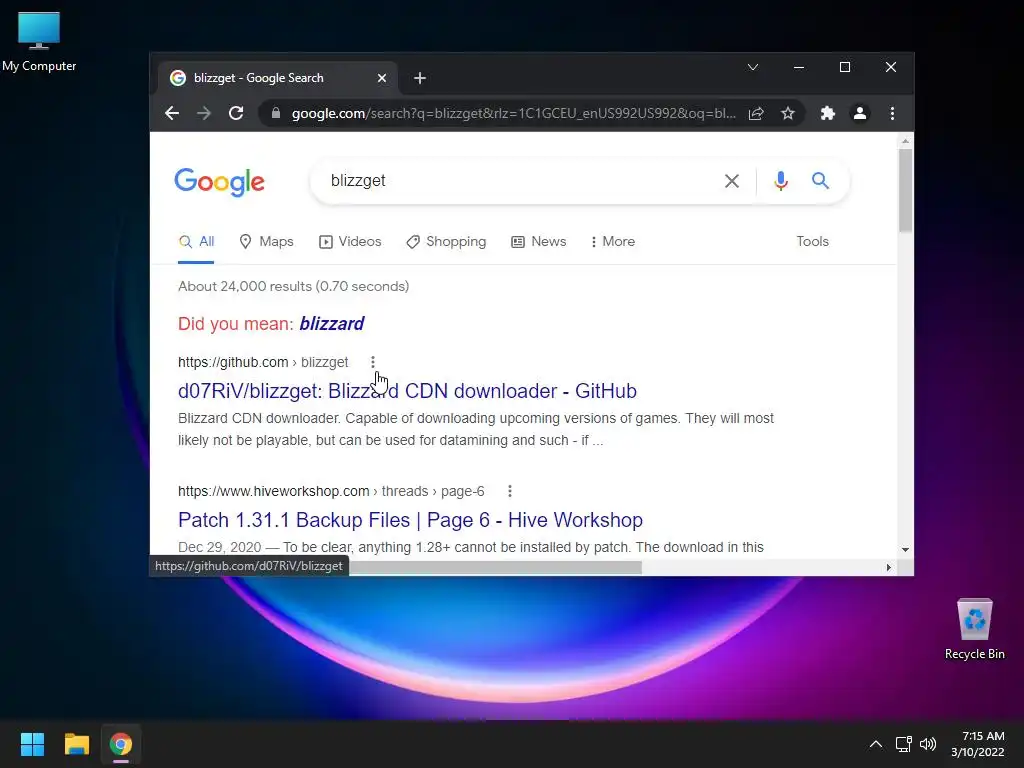The width and height of the screenshot is (1024, 768).
Task: Click the About 24,000 results text
Action: point(293,286)
